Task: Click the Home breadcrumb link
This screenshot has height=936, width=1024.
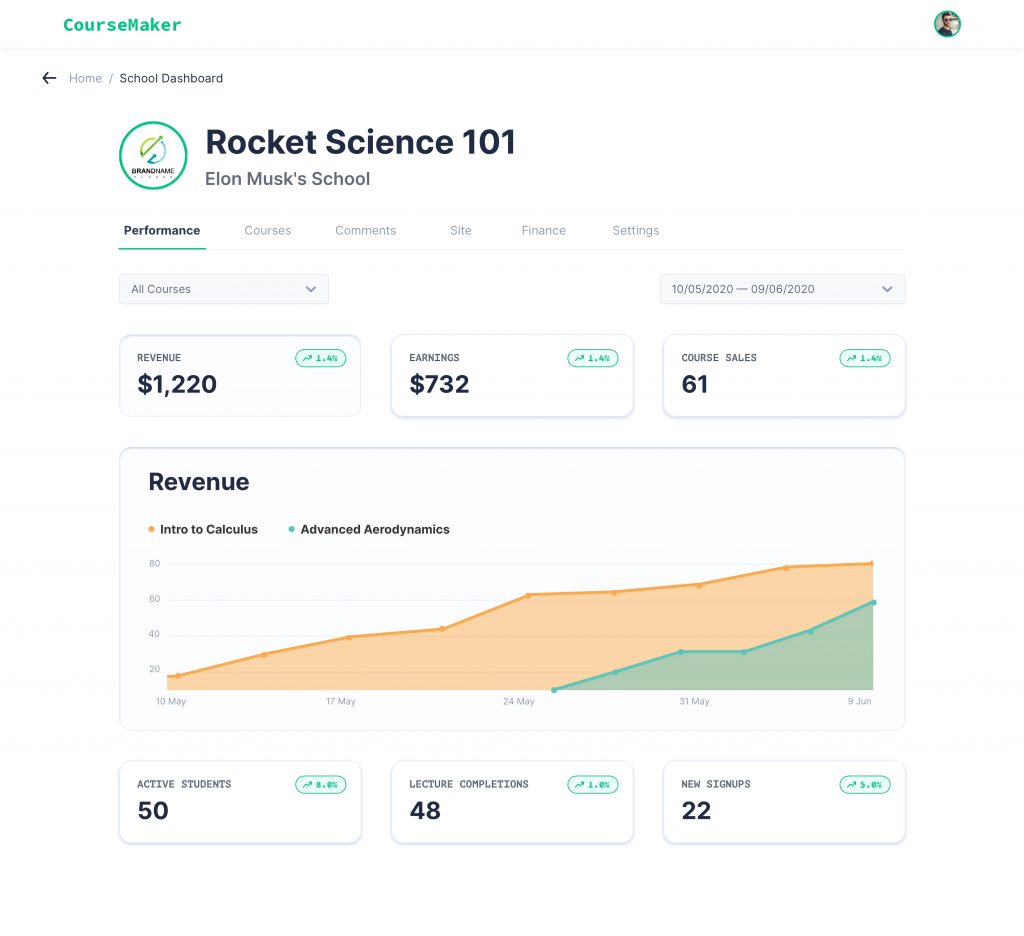Action: click(85, 78)
